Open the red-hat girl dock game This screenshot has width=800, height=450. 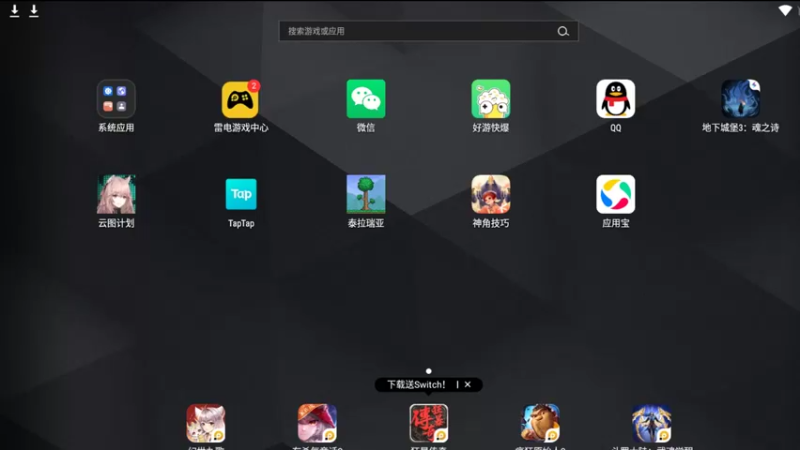(x=317, y=423)
